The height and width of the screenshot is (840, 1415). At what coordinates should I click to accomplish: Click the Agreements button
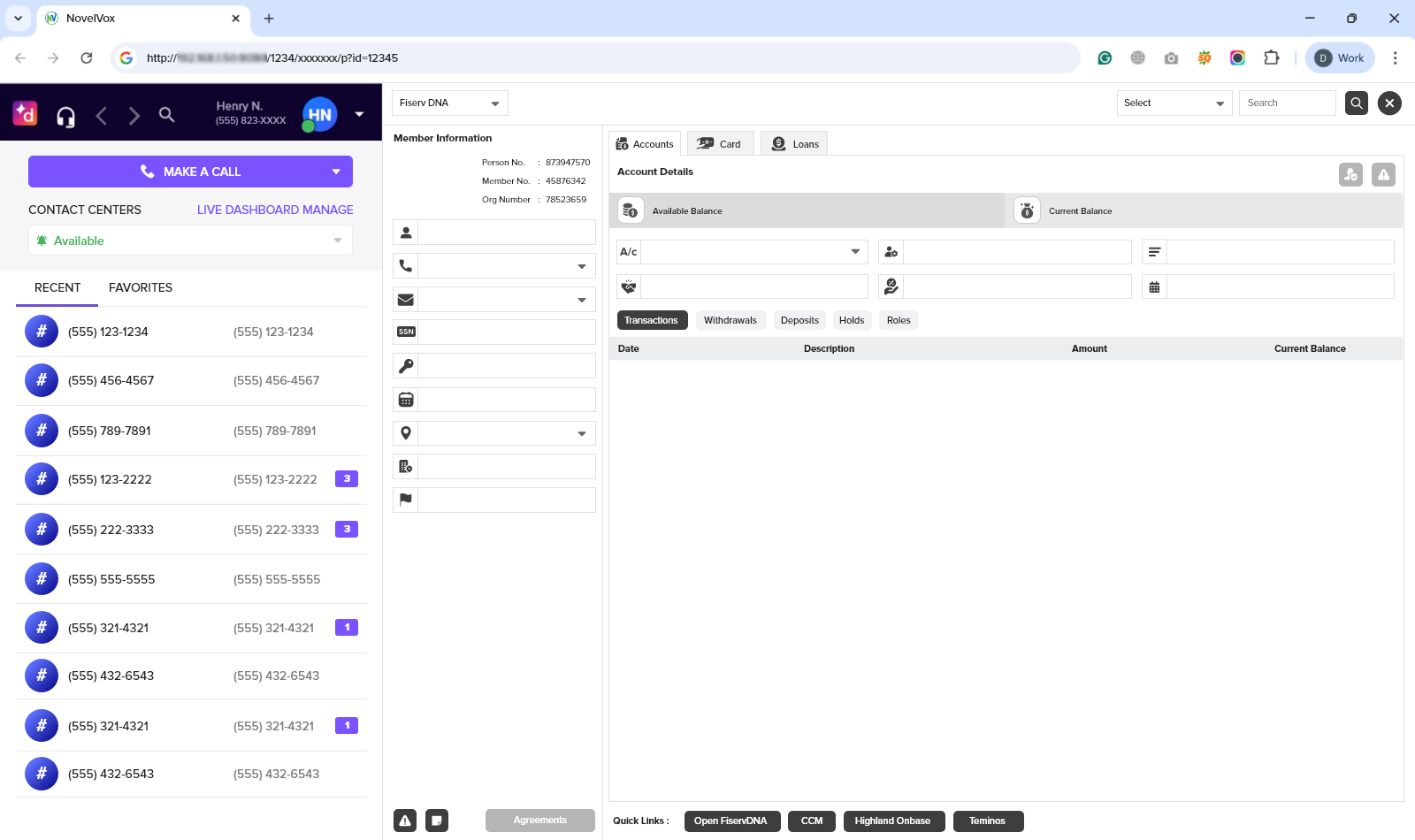(x=540, y=821)
